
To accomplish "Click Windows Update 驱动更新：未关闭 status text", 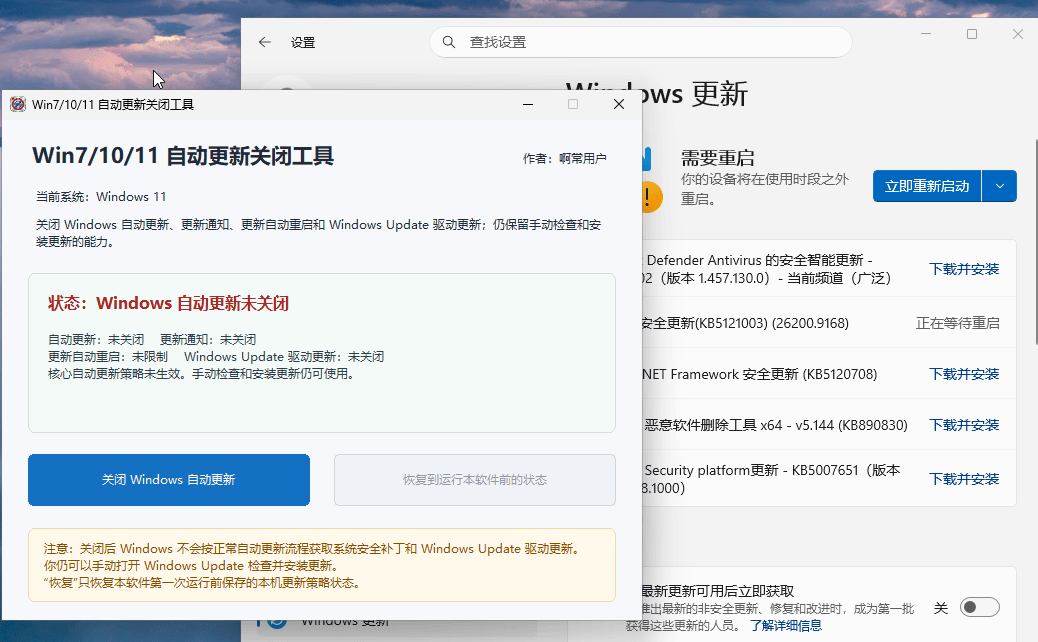I will point(284,357).
